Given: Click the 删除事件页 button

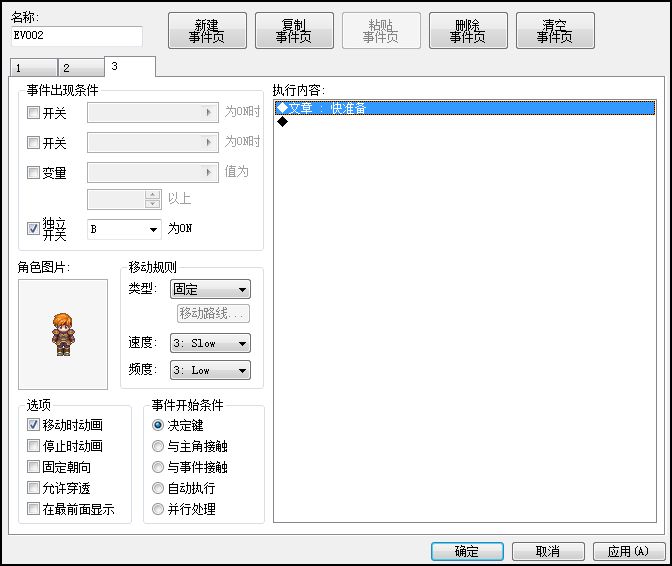Looking at the screenshot, I should point(468,30).
